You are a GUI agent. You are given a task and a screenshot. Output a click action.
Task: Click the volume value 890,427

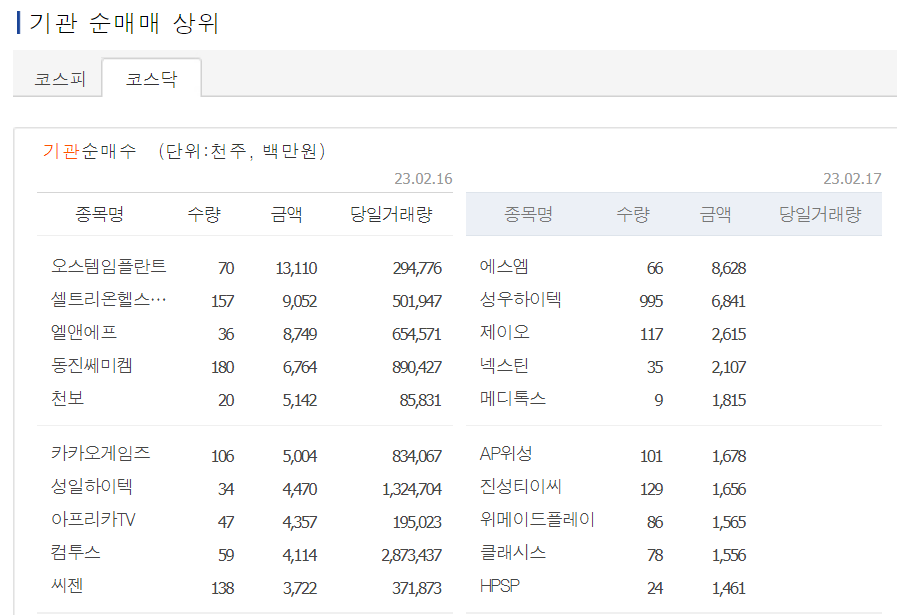point(417,368)
